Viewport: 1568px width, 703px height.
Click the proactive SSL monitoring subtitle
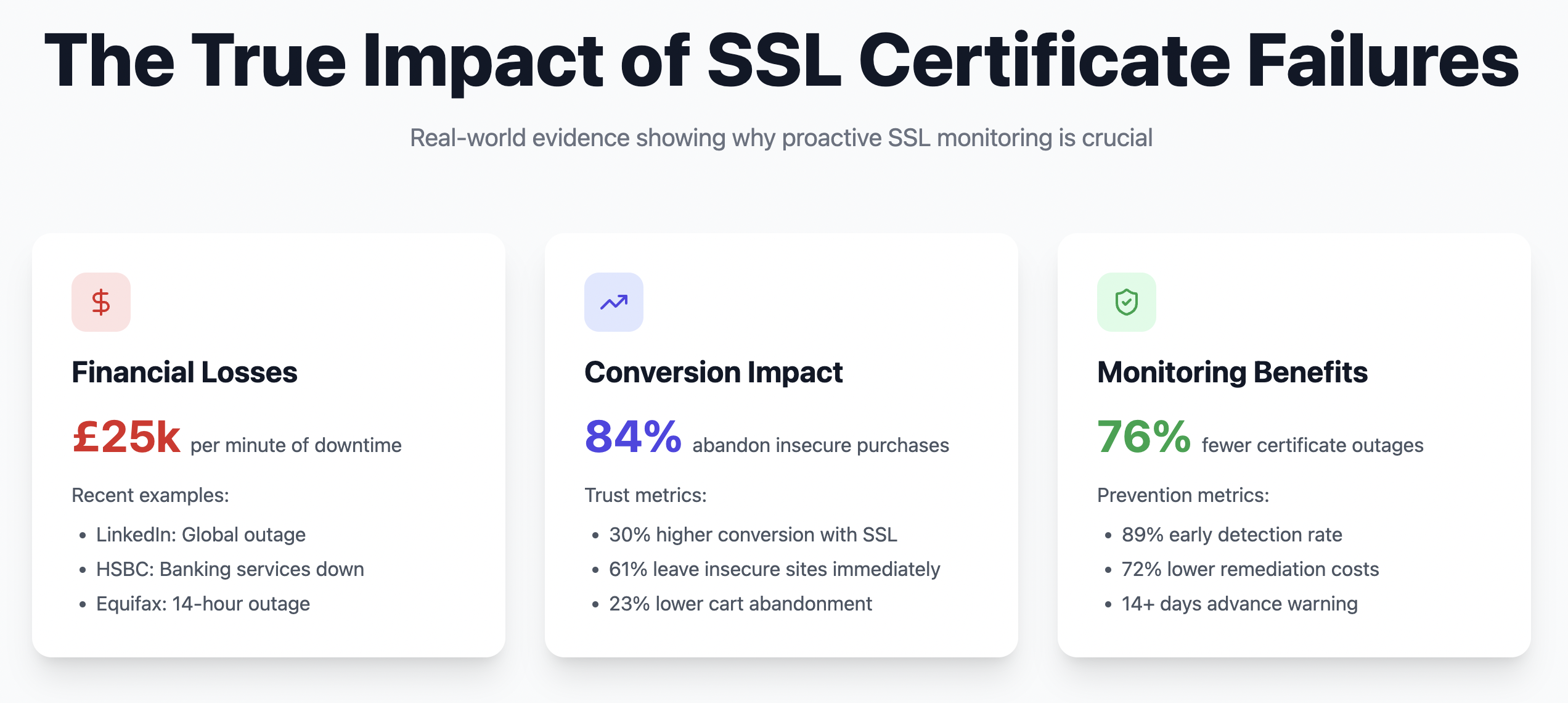782,138
